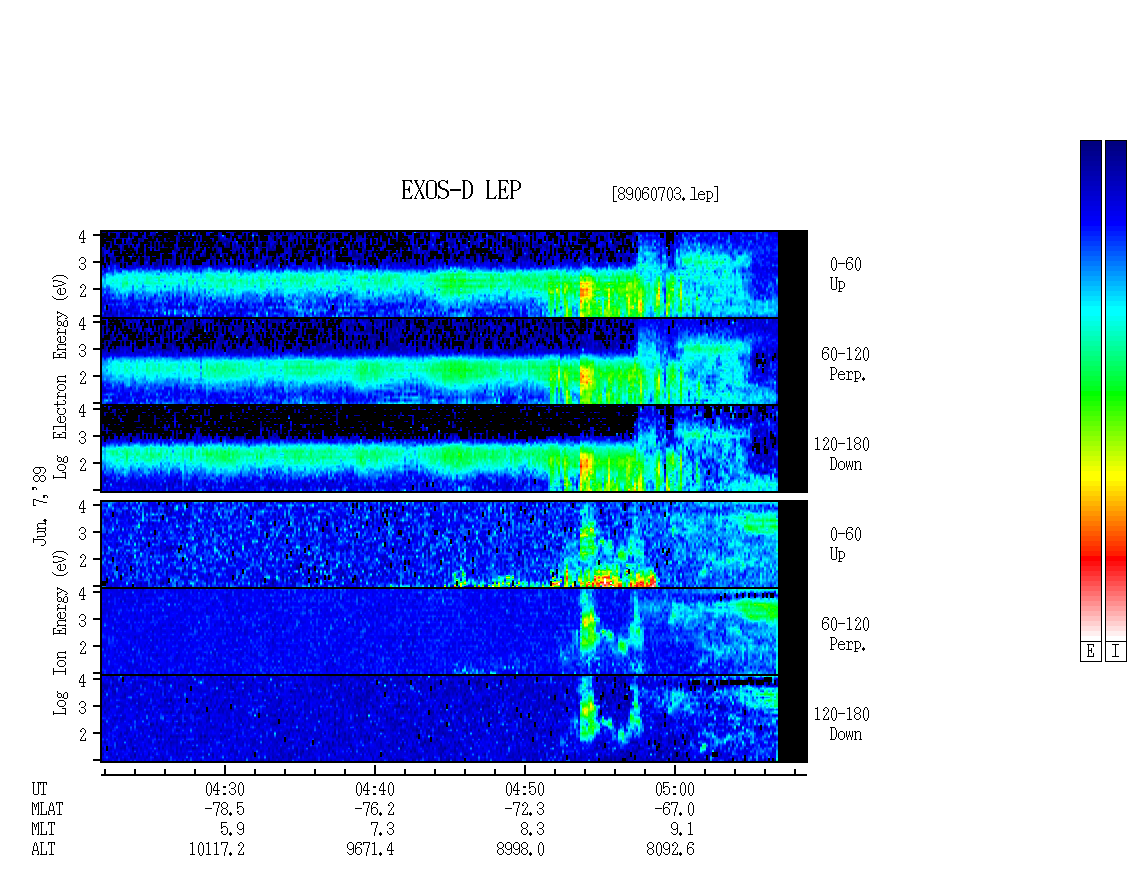Click the ALT row label
This screenshot has height=875, width=1130.
click(x=43, y=850)
